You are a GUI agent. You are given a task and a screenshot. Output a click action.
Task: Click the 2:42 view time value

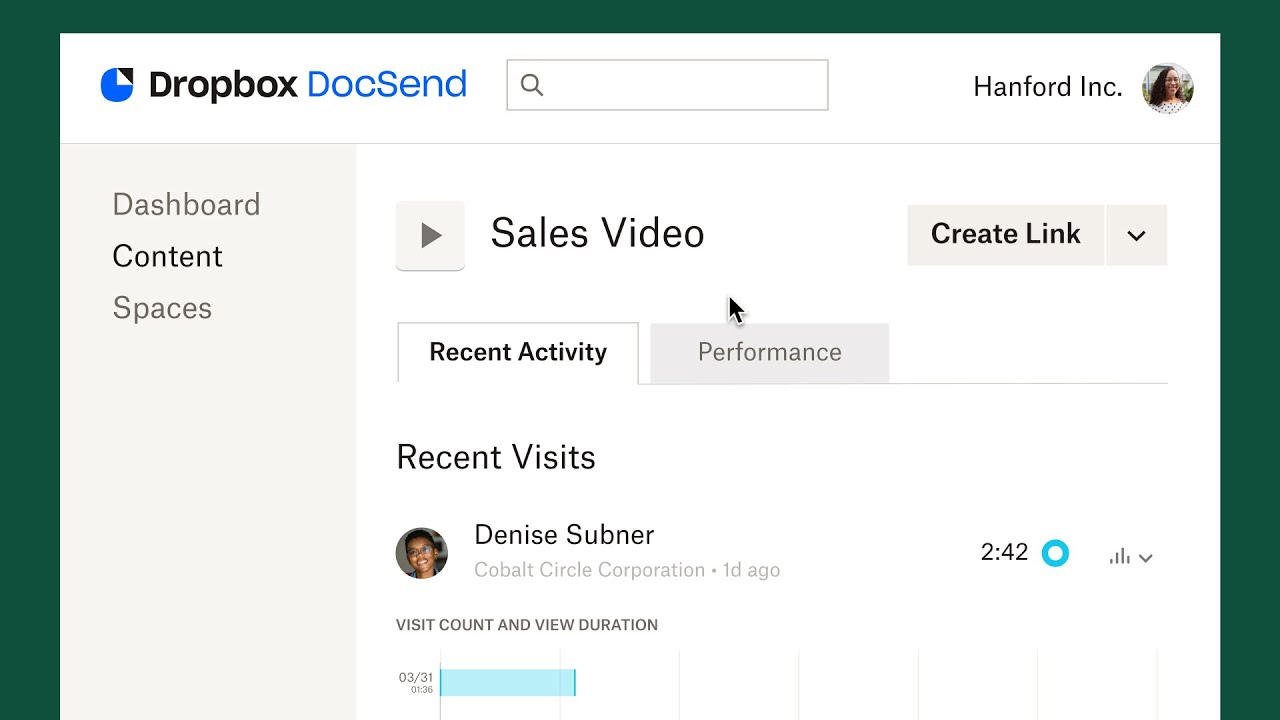1004,552
